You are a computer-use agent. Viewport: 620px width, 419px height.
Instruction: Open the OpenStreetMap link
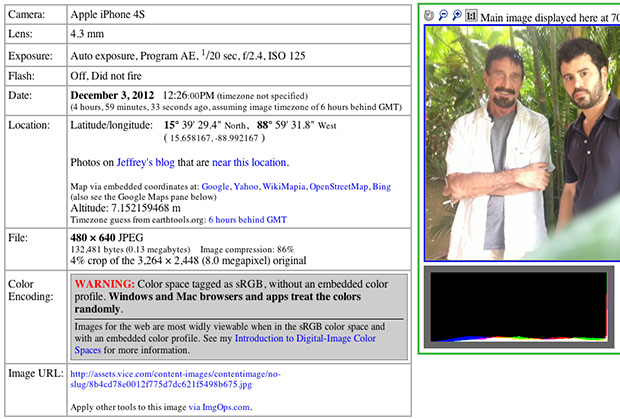click(338, 187)
